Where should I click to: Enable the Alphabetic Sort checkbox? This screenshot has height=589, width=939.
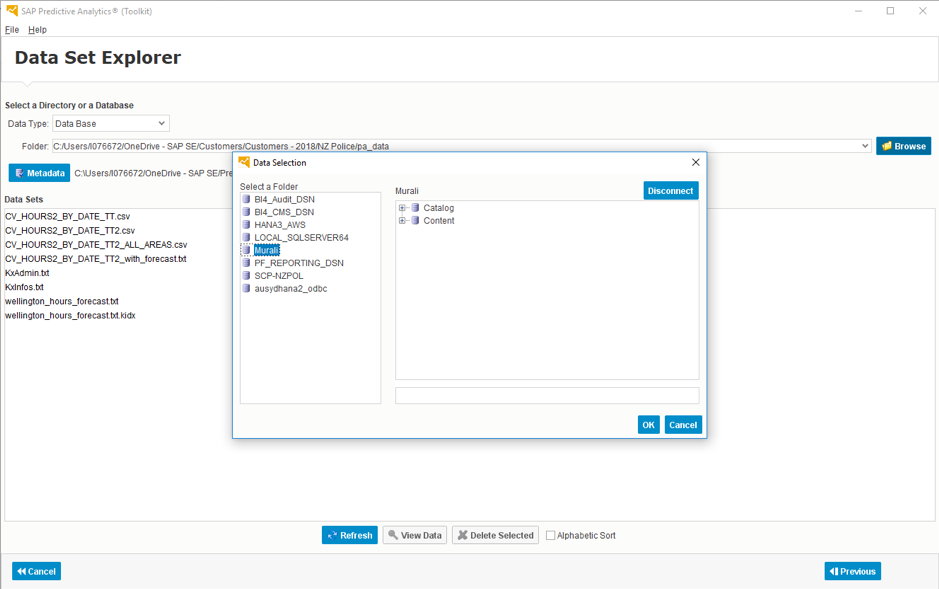(550, 536)
